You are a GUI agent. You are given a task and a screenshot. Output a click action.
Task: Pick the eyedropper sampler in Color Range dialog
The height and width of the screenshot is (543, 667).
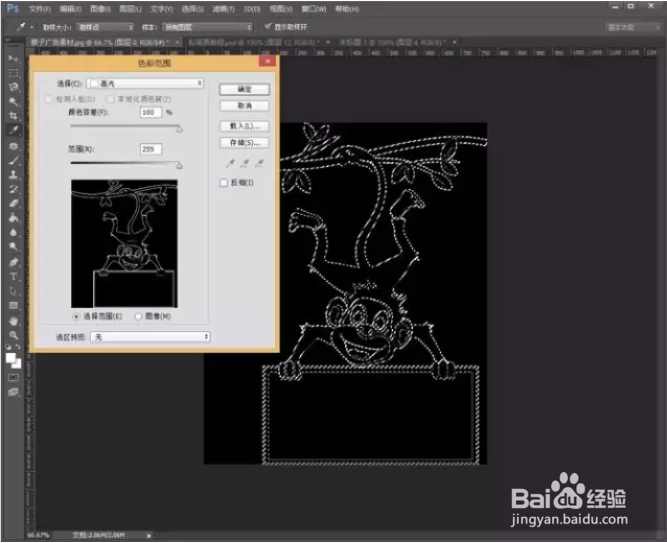pyautogui.click(x=231, y=163)
